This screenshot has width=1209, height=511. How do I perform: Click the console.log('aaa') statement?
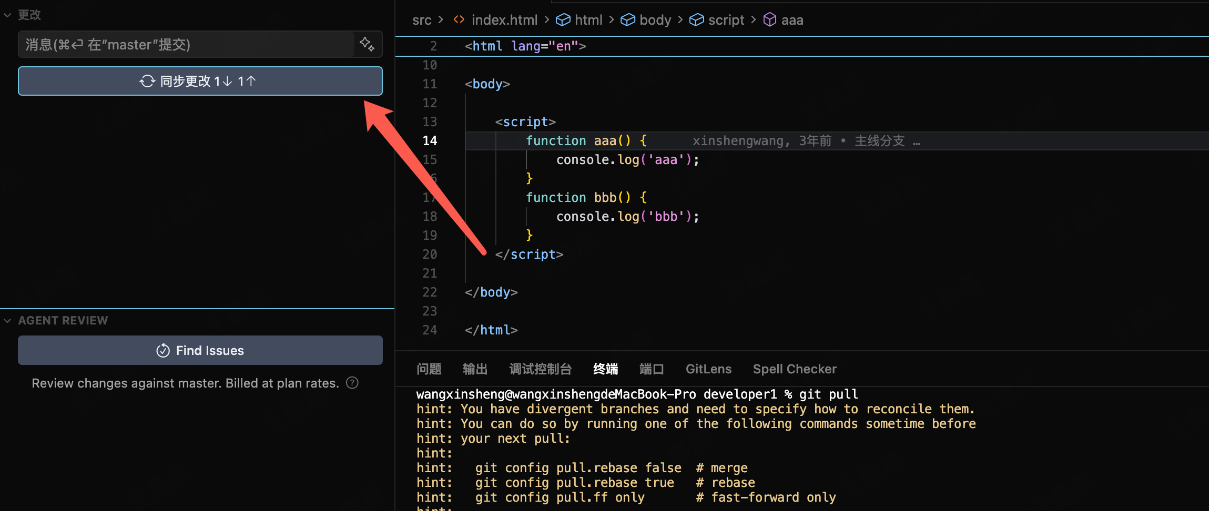click(628, 160)
